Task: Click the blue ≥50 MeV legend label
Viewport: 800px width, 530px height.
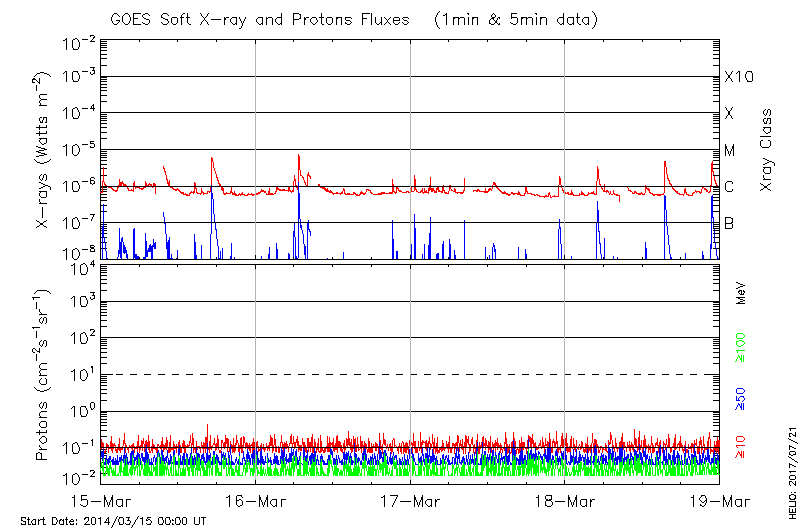Action: pos(741,399)
